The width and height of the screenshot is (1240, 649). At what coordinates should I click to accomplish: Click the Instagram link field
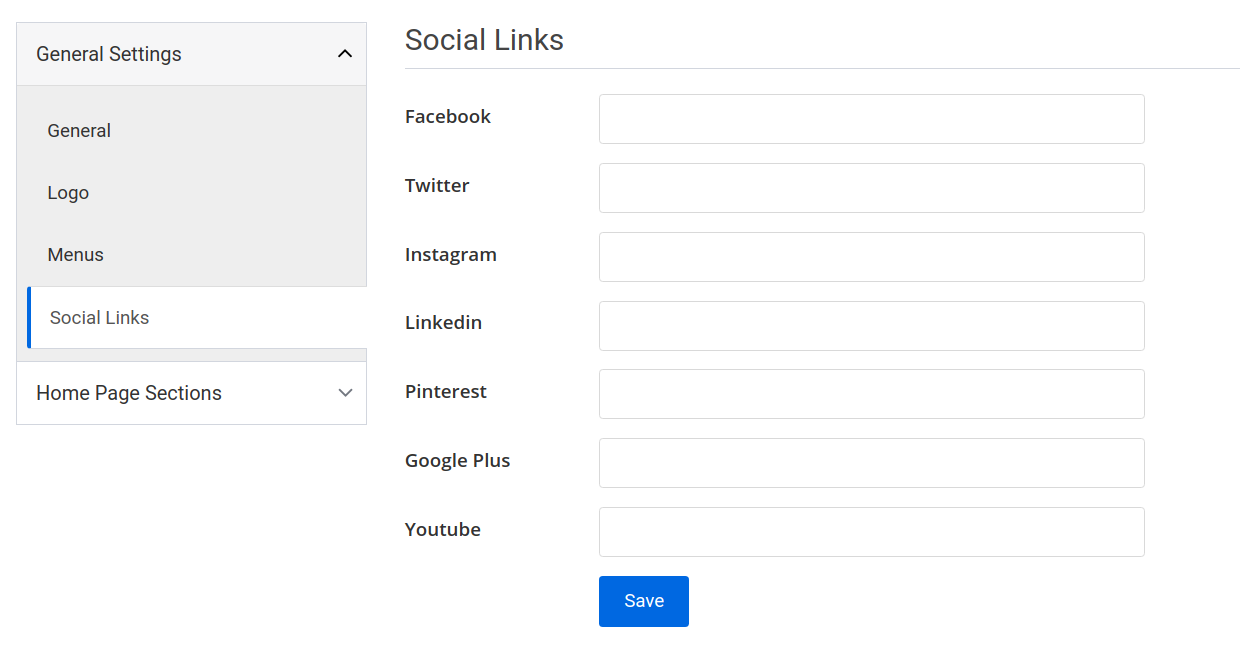click(x=870, y=256)
